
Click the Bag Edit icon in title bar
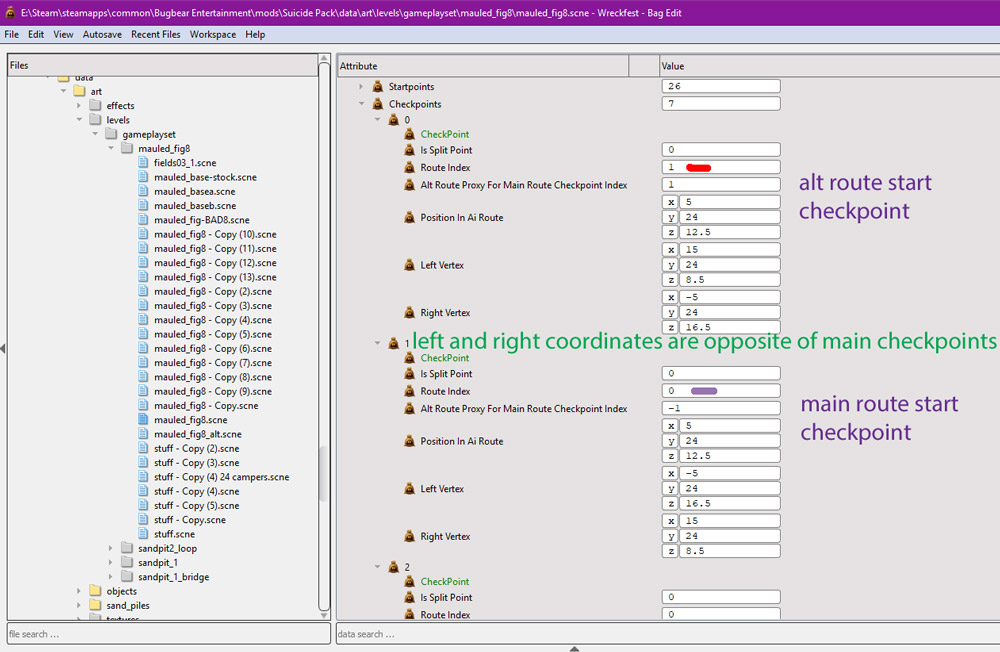pyautogui.click(x=10, y=12)
